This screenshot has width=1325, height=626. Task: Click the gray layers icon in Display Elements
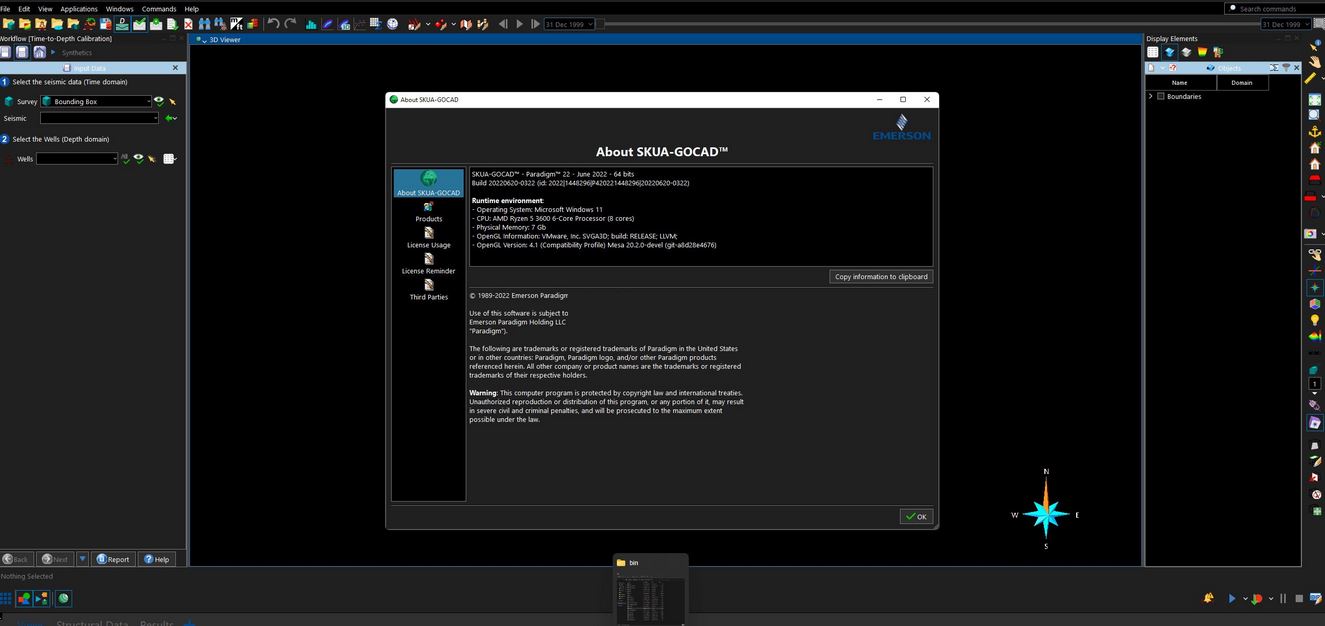(x=1186, y=52)
